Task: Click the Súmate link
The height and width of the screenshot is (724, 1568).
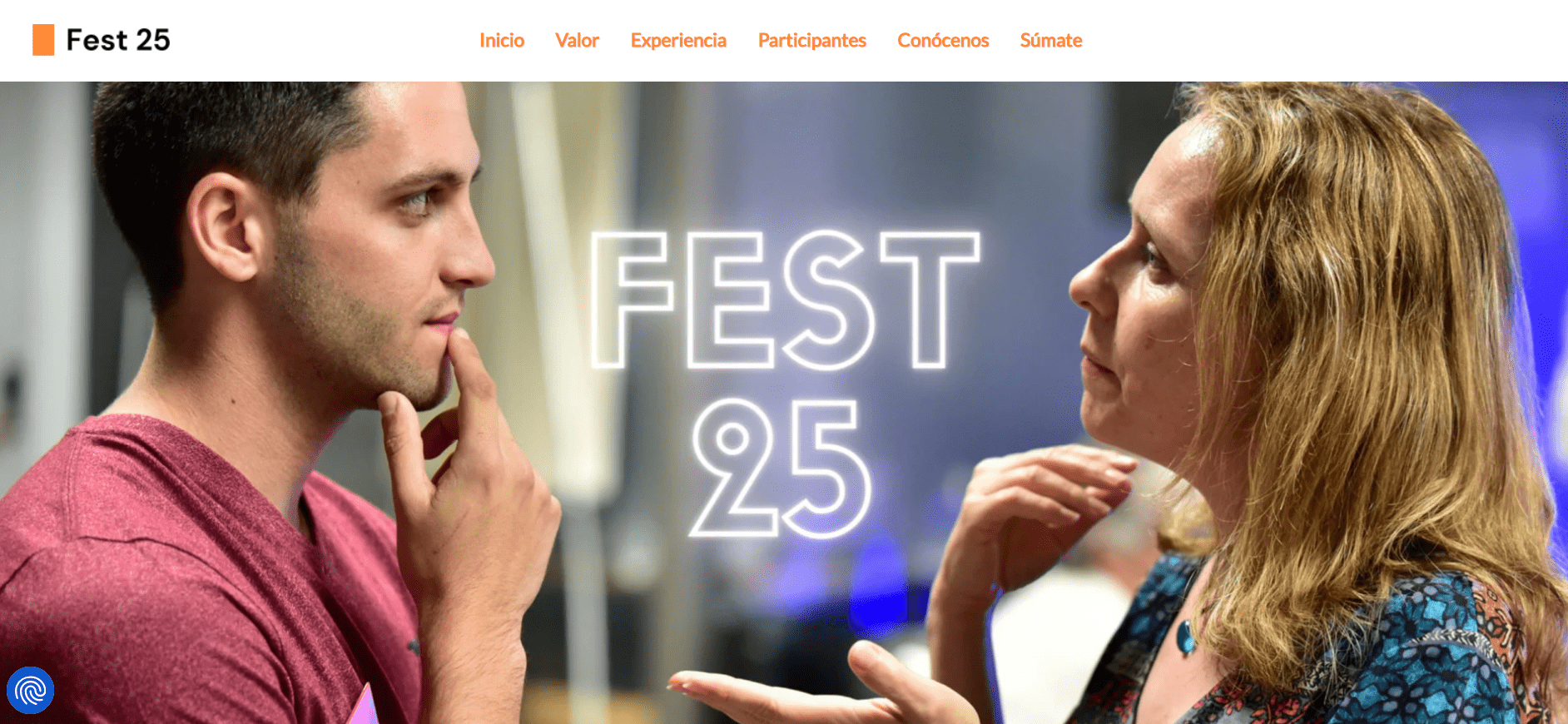Action: click(x=1051, y=40)
